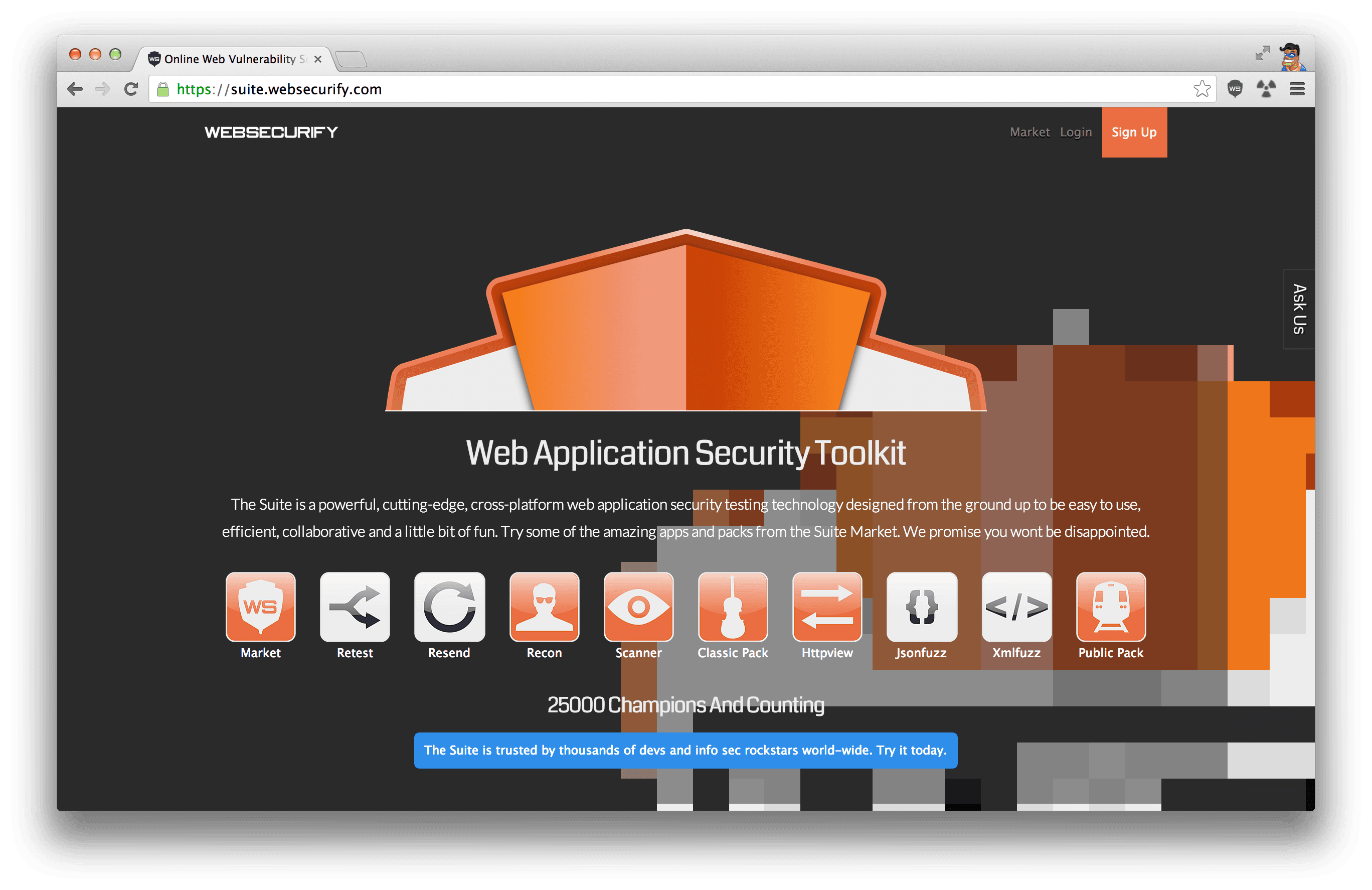Screen dimensions: 1372x890
Task: Click the Scanner label text
Action: tap(638, 652)
